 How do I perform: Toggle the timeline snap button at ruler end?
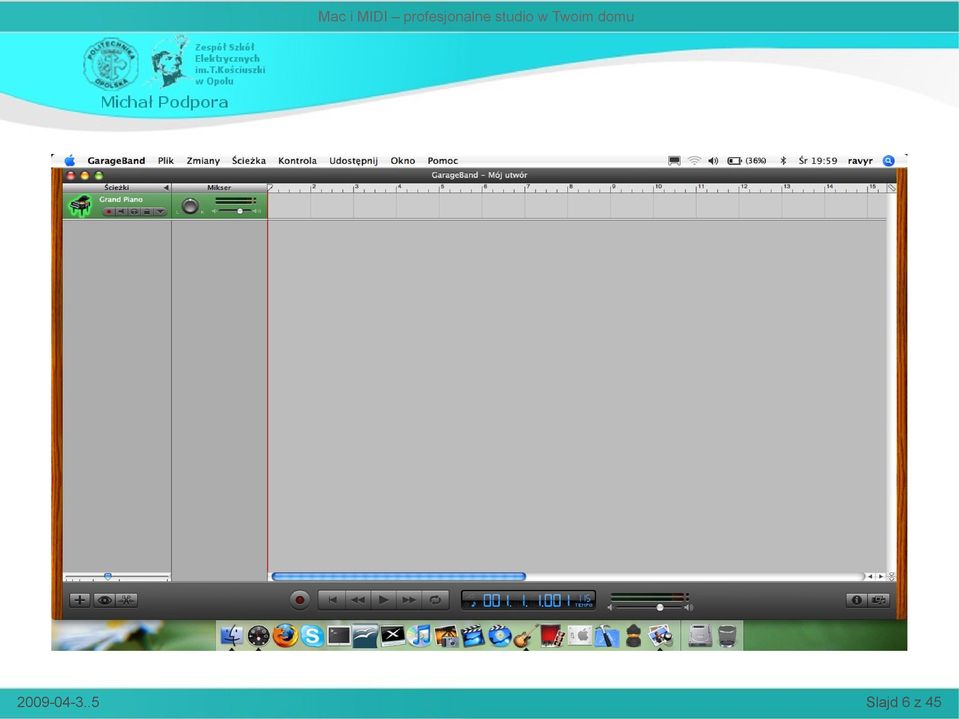tap(891, 188)
